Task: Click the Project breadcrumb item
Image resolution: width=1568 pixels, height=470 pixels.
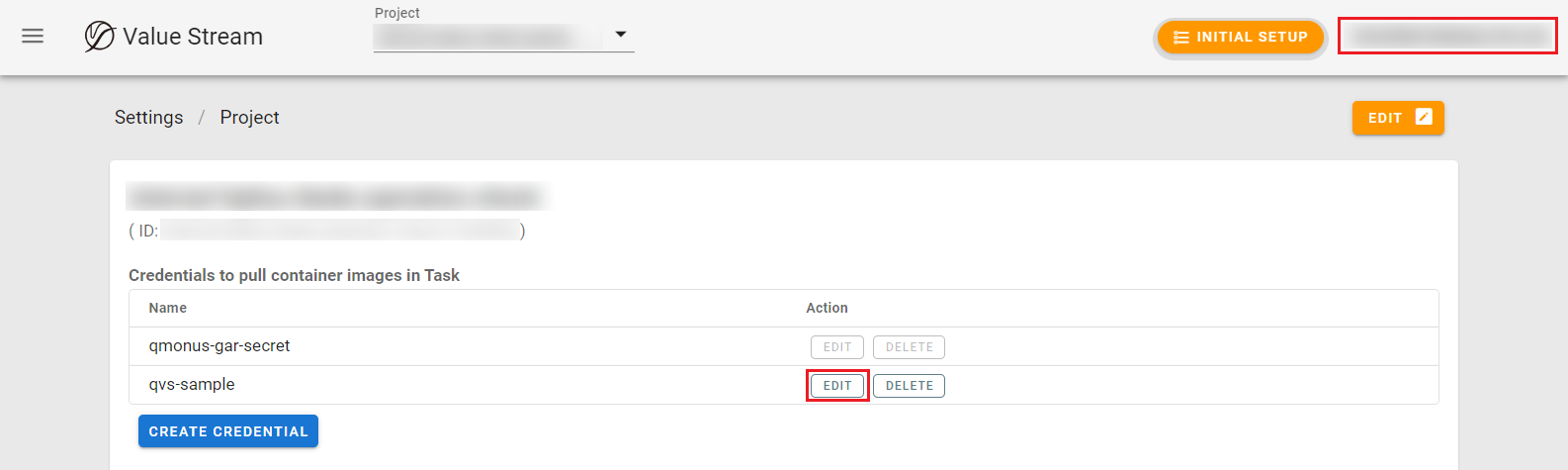Action: 249,118
